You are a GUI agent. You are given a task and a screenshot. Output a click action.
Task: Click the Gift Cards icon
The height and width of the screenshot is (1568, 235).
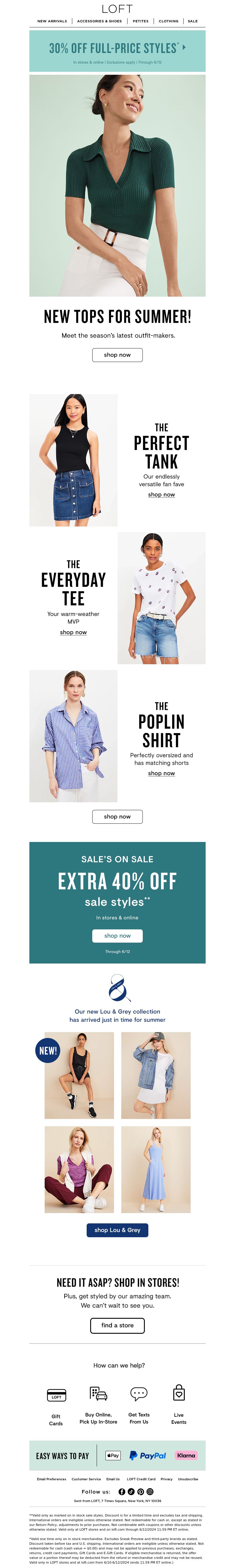point(56,1395)
